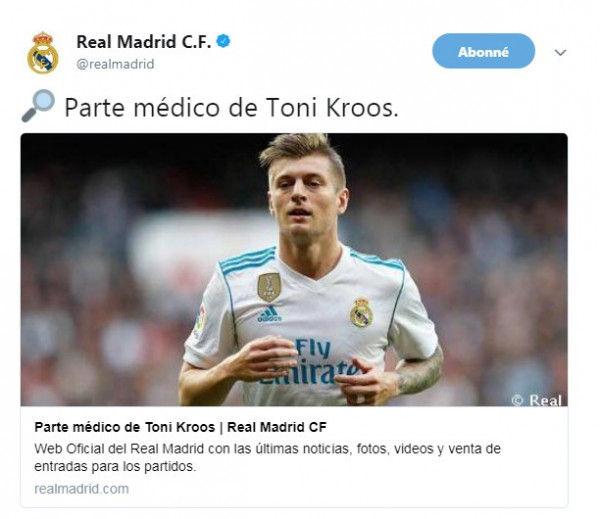The image size is (600, 519).
Task: Open the Real Madrid C.F. profile name
Action: 143,42
